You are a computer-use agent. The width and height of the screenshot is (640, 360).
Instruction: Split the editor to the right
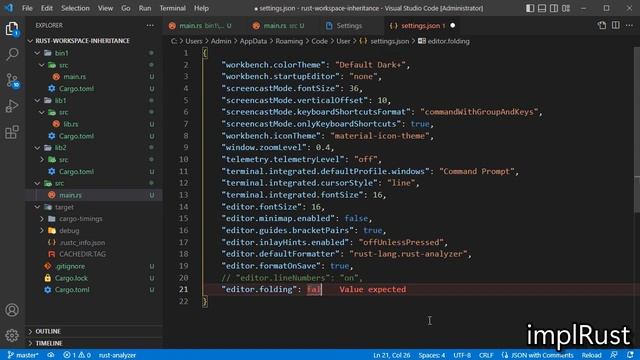pyautogui.click(x=616, y=25)
